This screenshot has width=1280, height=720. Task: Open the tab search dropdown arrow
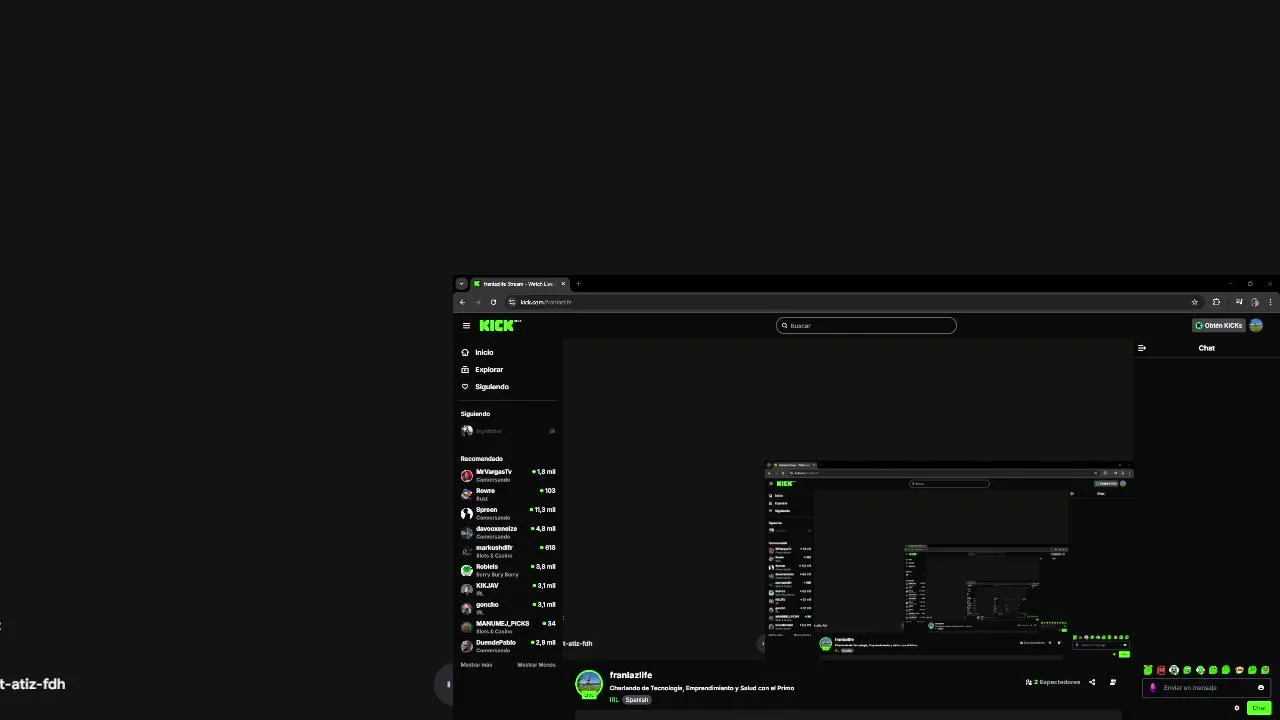[462, 284]
